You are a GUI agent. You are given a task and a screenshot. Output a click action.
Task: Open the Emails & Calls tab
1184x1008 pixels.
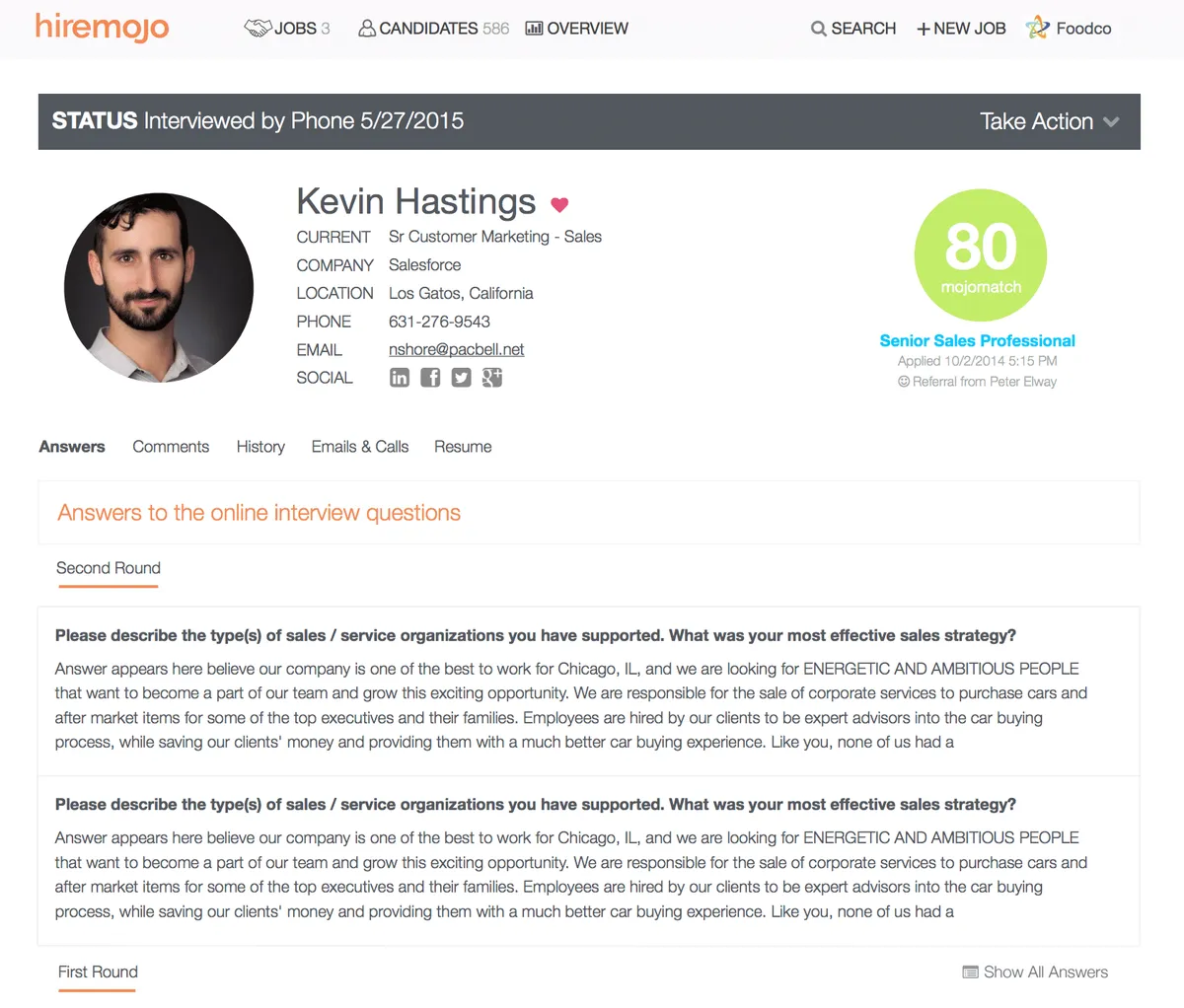360,447
